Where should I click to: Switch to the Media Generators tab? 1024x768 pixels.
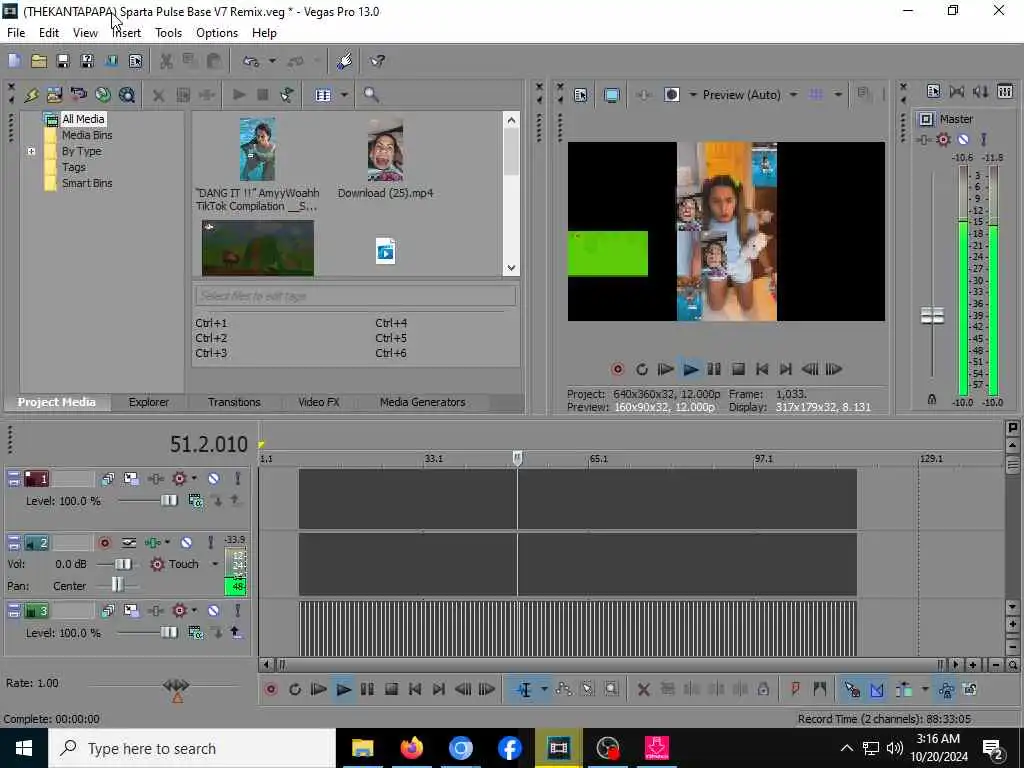[423, 402]
